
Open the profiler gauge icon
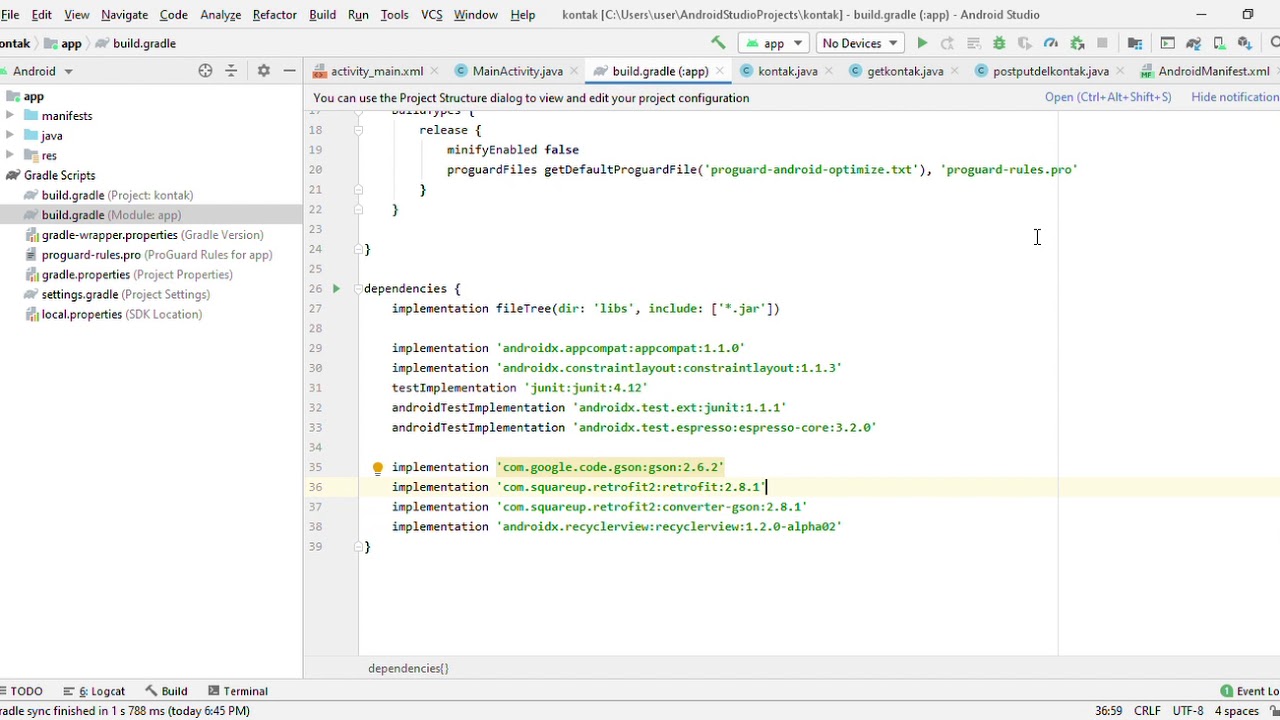(1051, 43)
